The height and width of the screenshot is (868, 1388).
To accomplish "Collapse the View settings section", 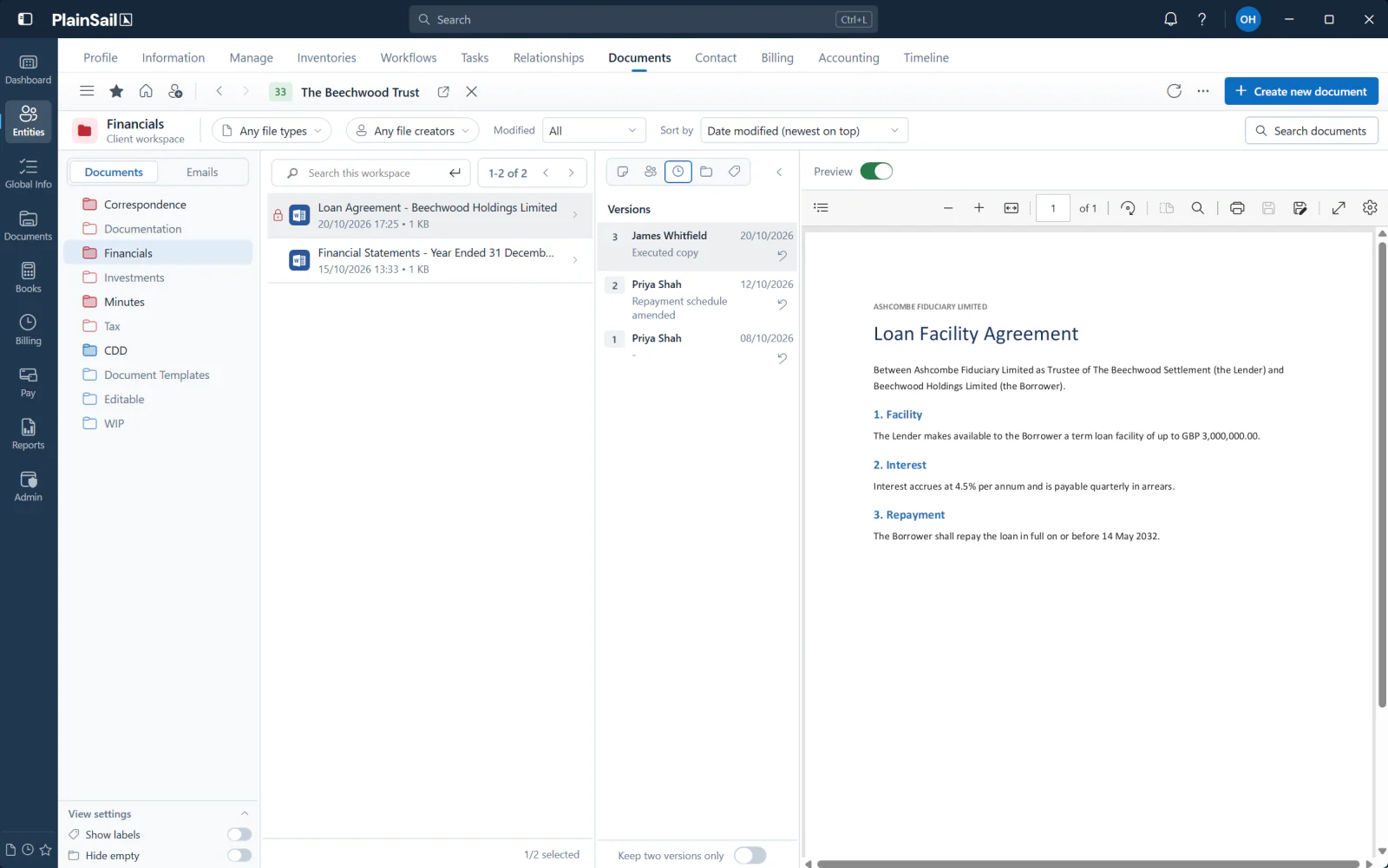I will tap(245, 813).
